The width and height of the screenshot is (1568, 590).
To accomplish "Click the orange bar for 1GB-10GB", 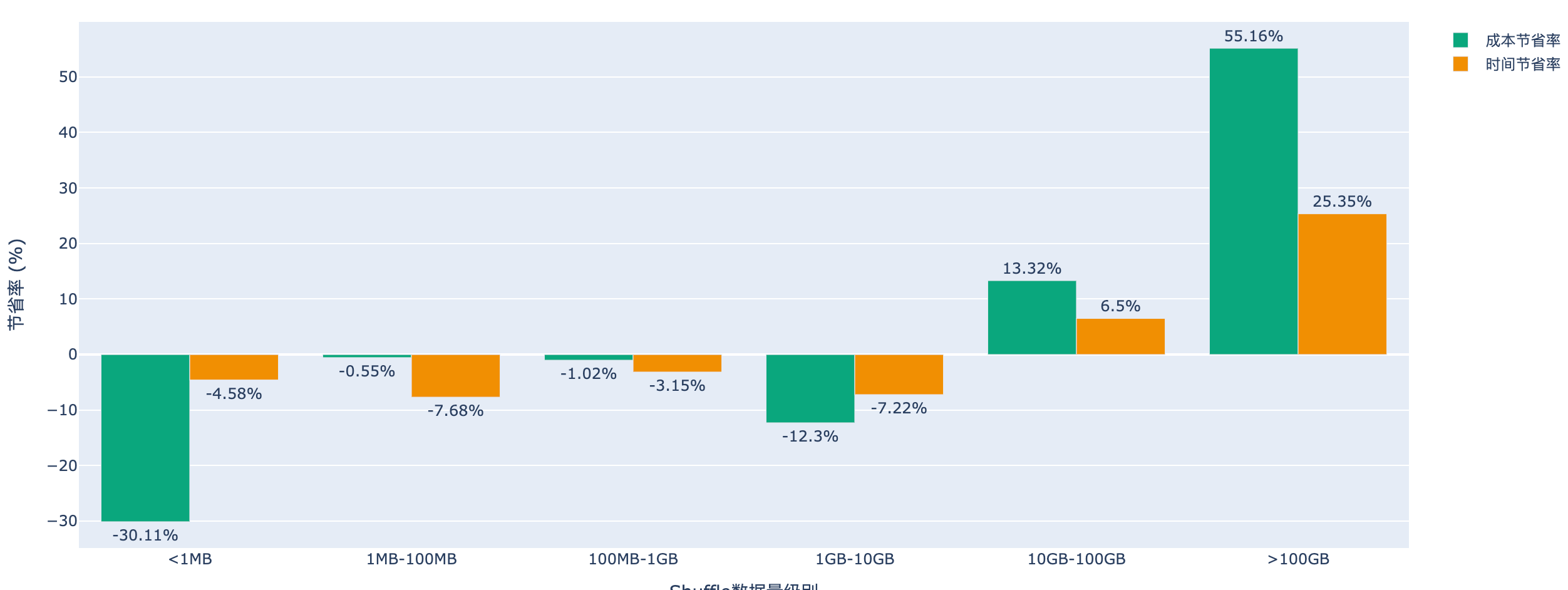I will (x=899, y=375).
